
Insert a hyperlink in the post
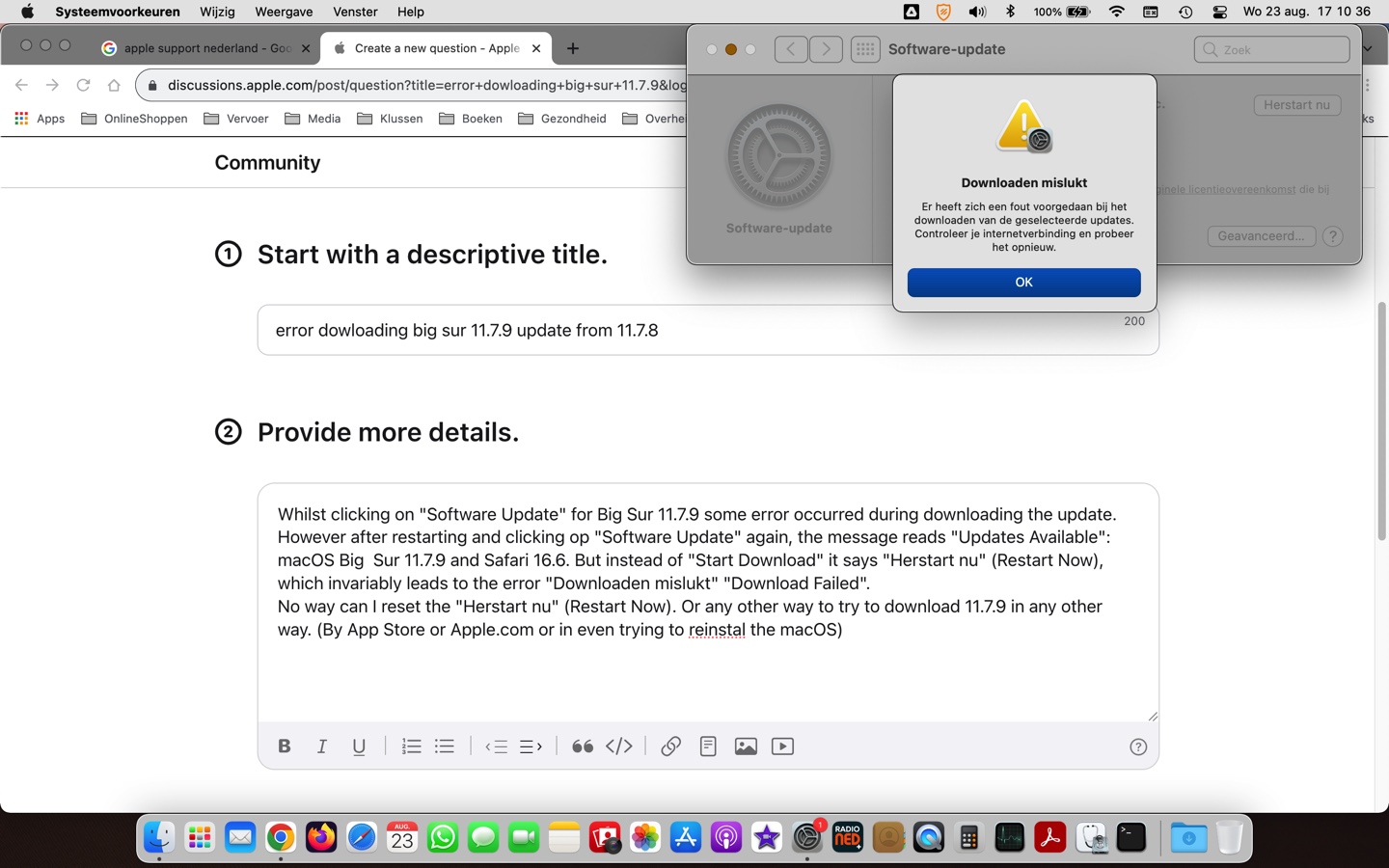click(x=670, y=746)
